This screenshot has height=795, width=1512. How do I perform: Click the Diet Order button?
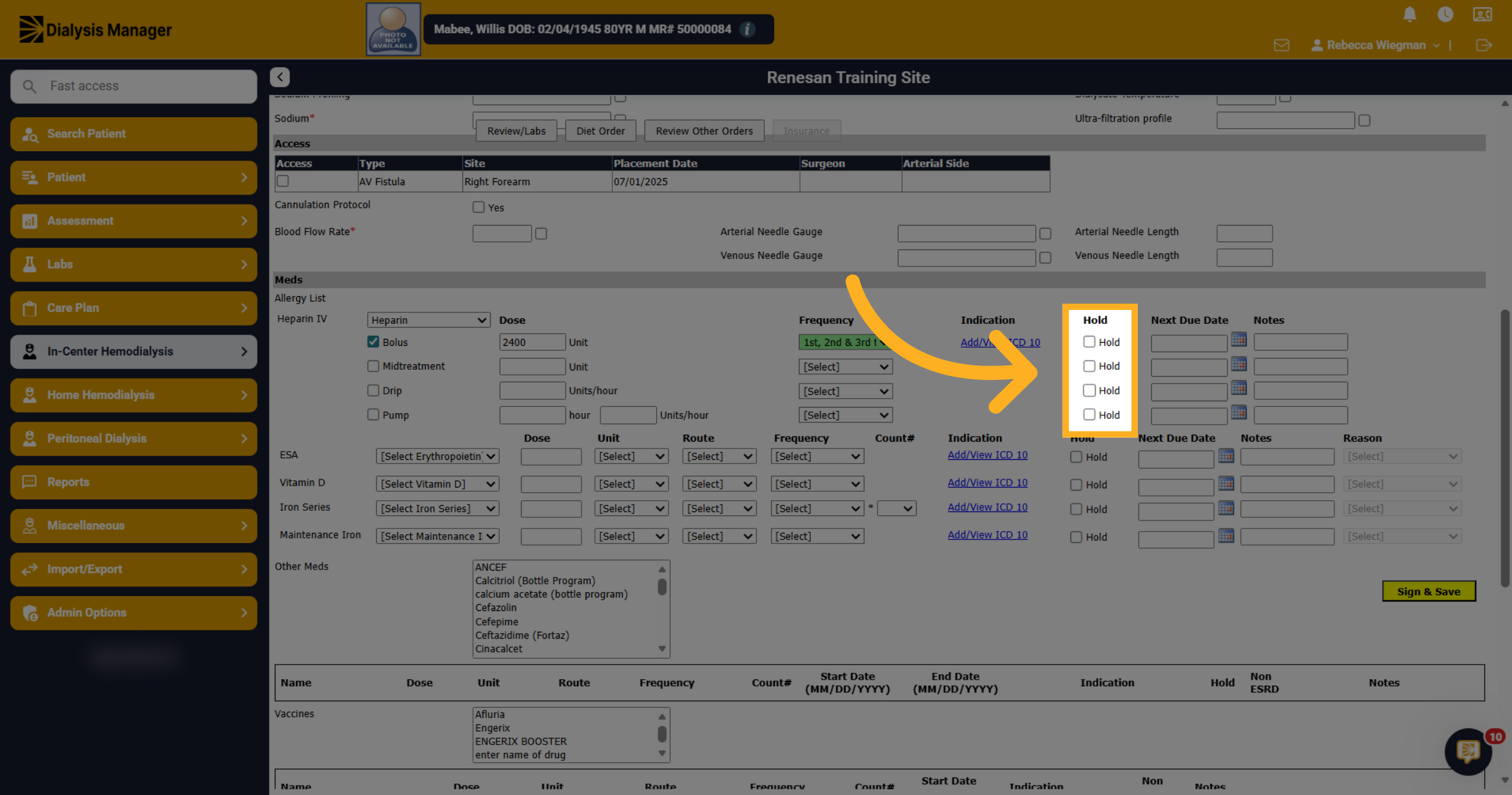coord(600,131)
